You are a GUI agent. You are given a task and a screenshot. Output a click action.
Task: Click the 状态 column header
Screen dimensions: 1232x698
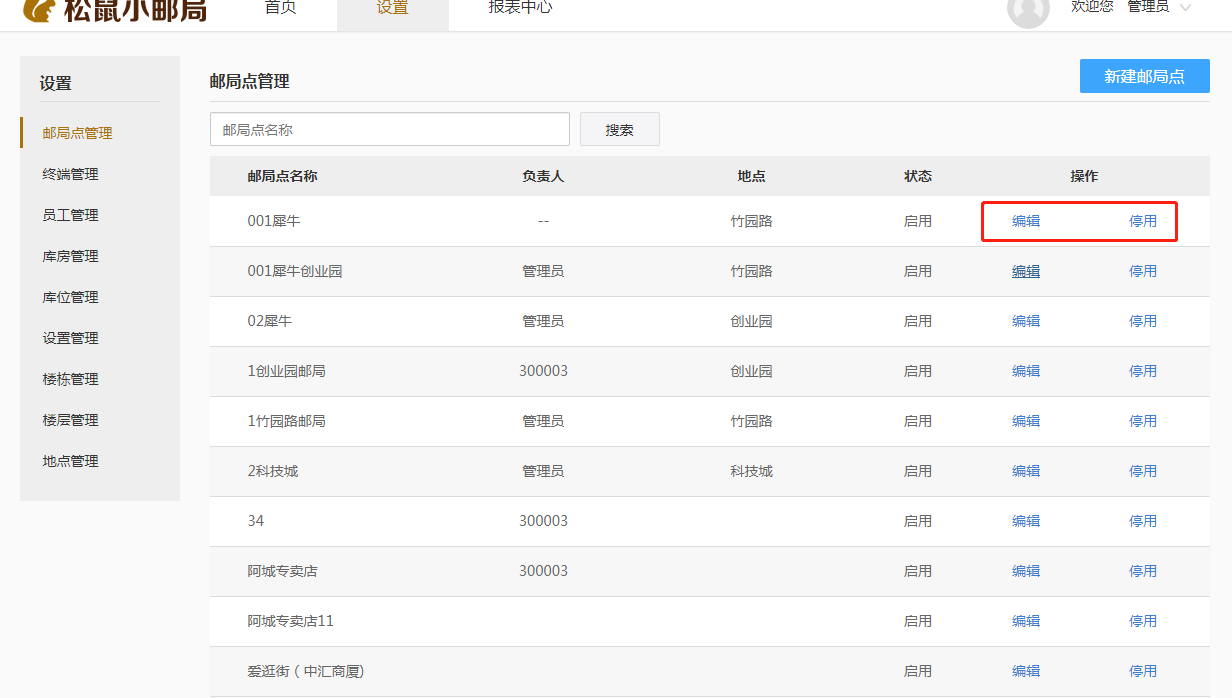pos(918,176)
